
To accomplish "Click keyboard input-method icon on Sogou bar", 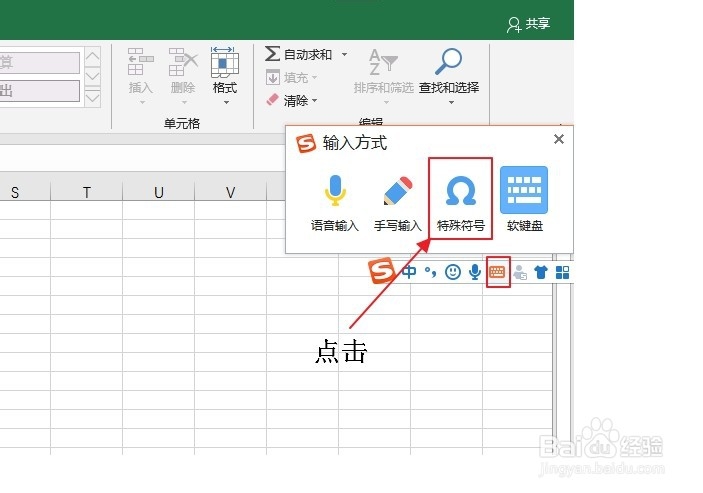I will [498, 272].
